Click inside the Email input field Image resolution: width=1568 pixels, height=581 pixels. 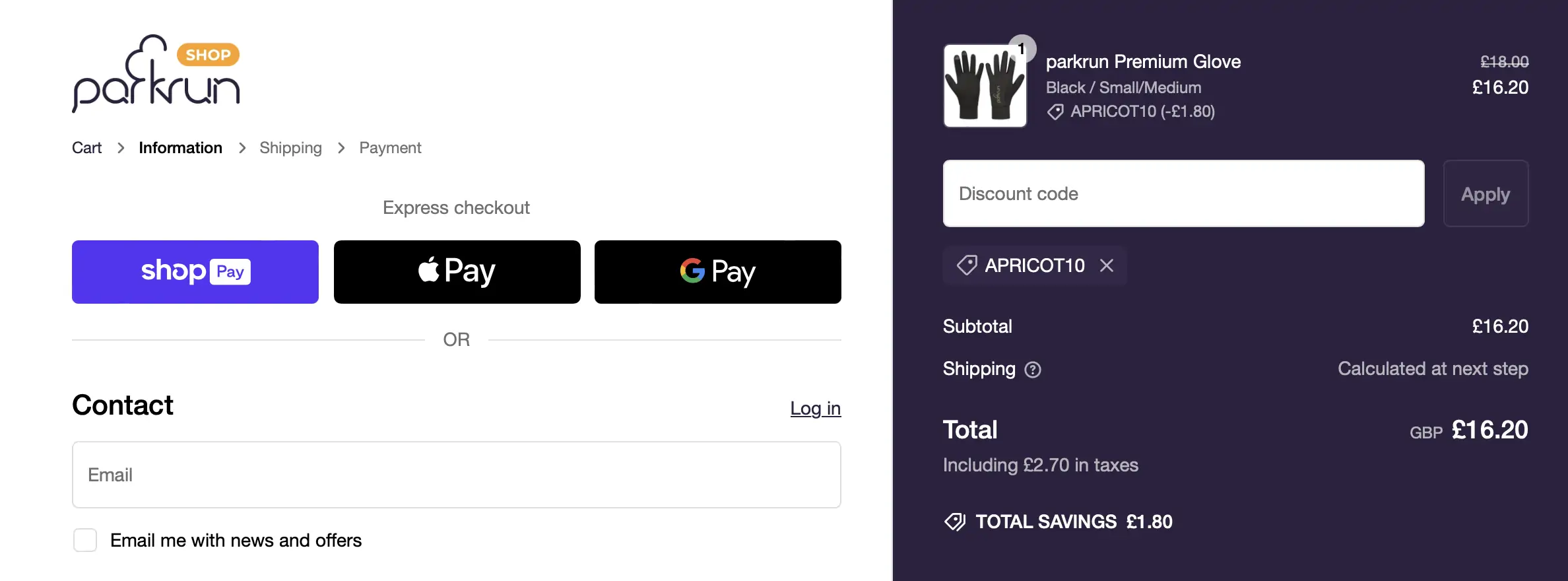pyautogui.click(x=456, y=475)
